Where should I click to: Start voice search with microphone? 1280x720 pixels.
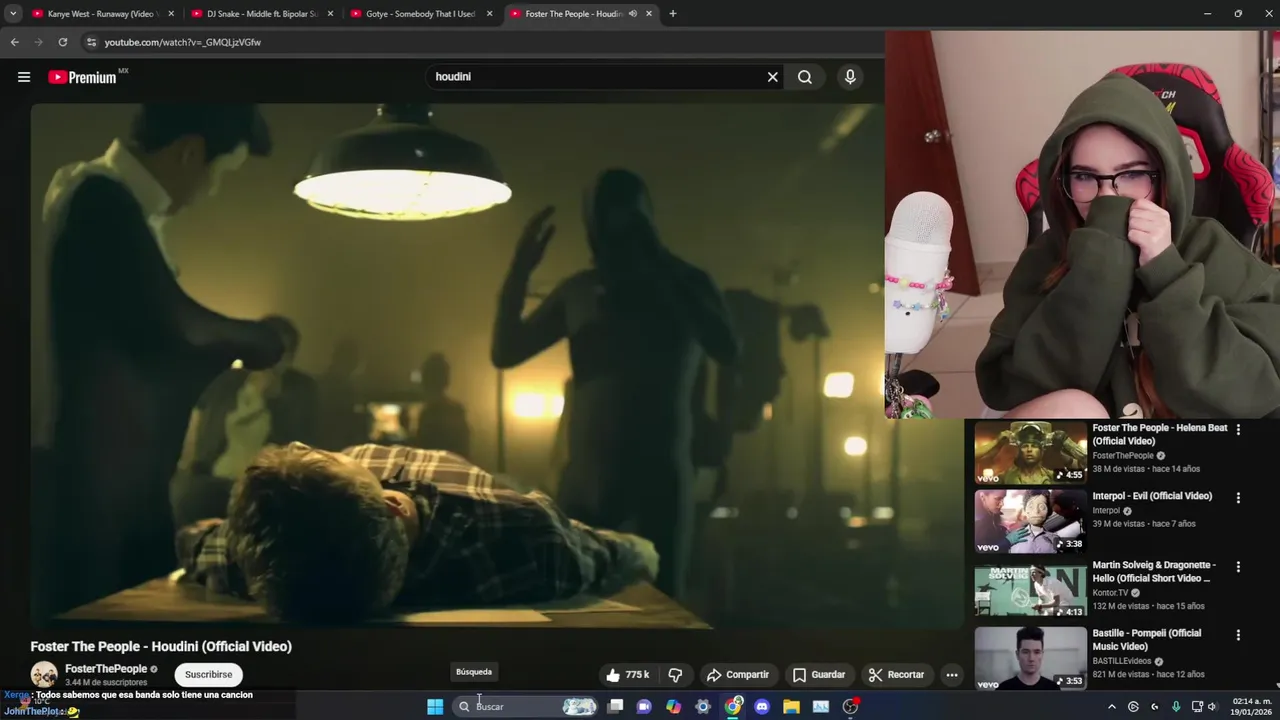tap(850, 77)
